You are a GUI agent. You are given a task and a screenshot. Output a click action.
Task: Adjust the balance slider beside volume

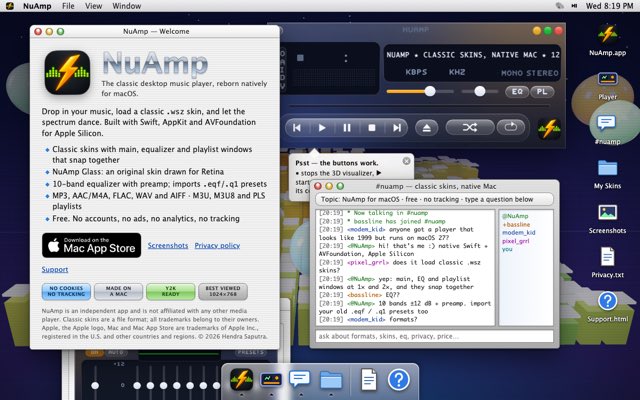pyautogui.click(x=480, y=91)
